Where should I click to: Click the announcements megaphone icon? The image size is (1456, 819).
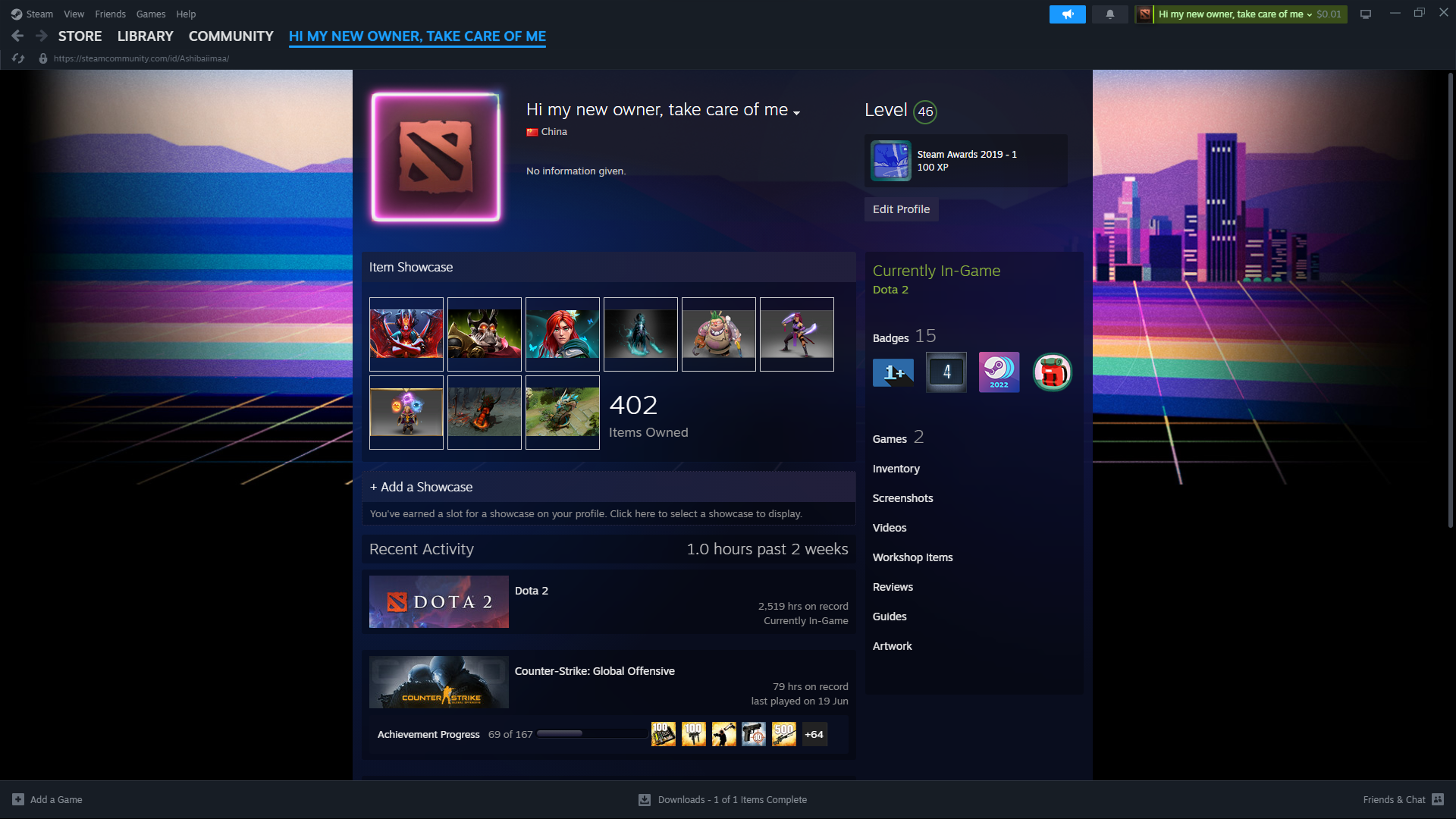(x=1067, y=14)
